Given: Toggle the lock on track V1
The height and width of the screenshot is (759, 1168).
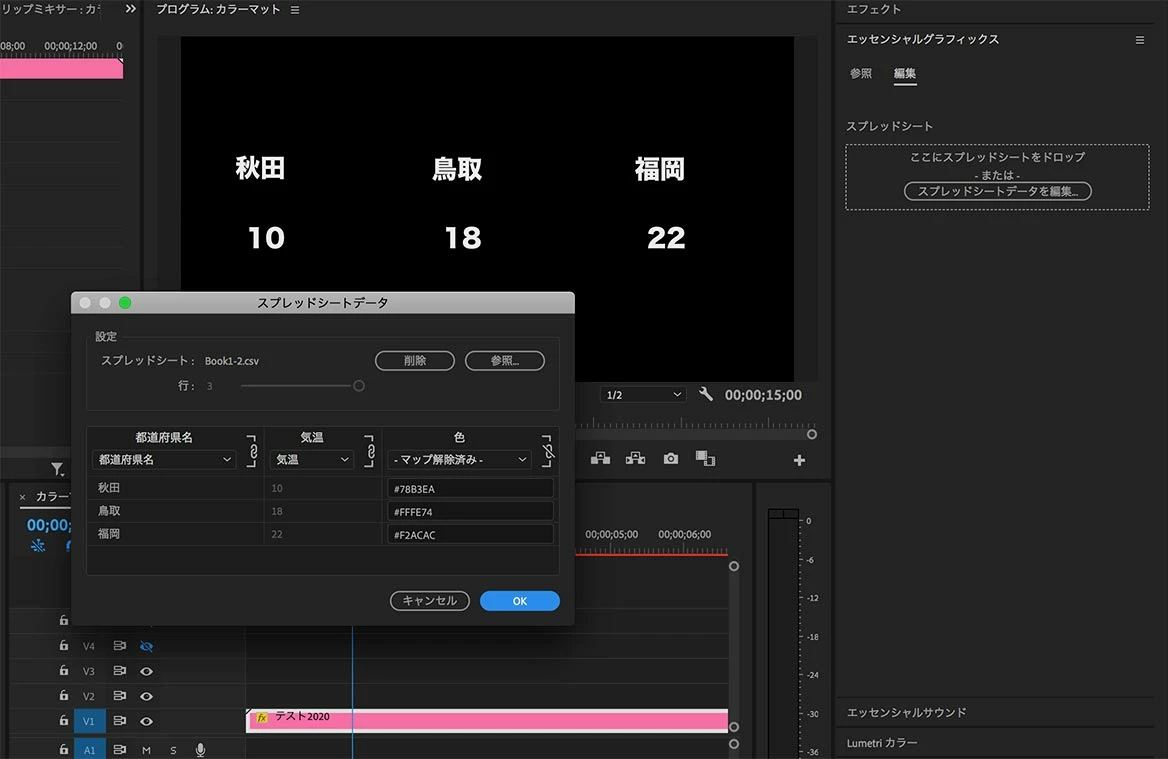Looking at the screenshot, I should point(64,720).
